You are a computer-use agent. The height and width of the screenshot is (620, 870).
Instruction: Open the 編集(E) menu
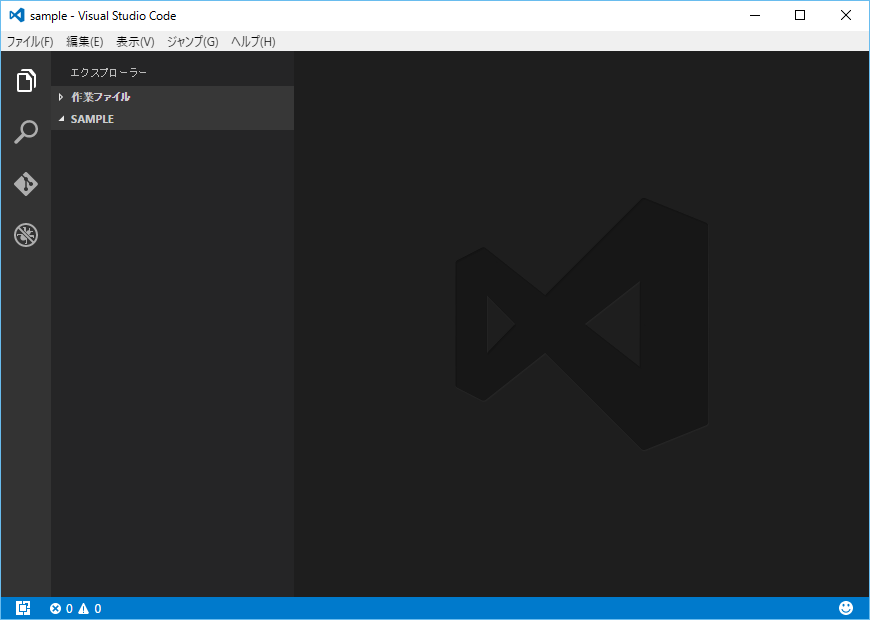tap(85, 42)
